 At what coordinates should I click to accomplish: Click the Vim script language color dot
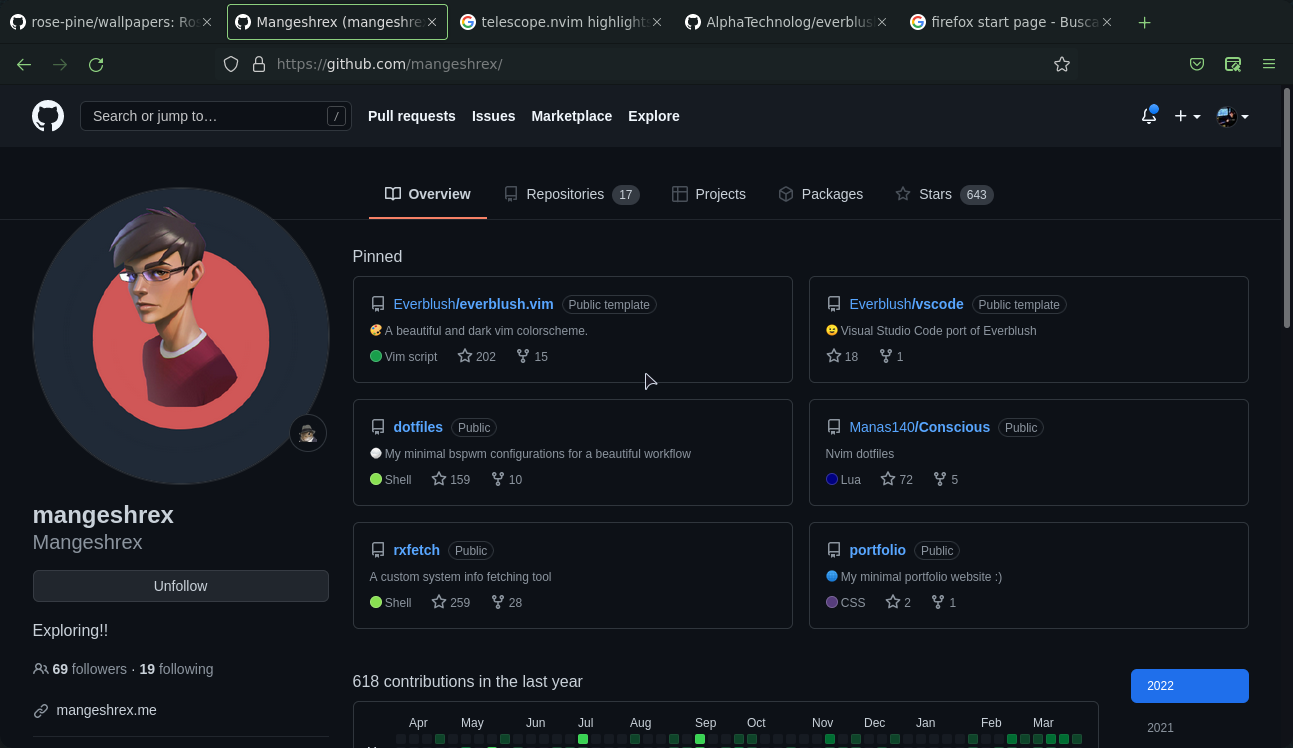tap(376, 356)
